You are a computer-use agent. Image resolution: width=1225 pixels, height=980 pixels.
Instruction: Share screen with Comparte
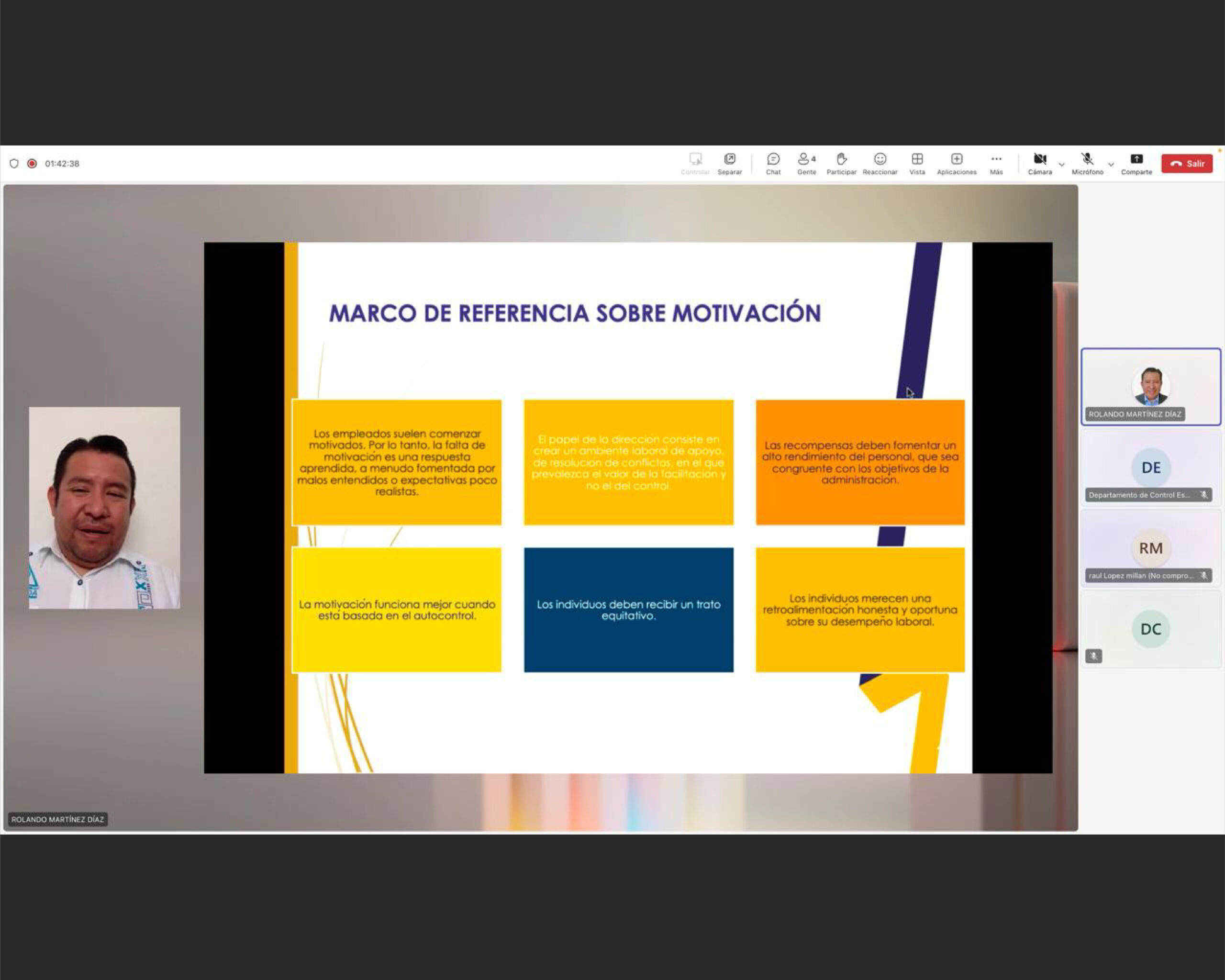[x=1136, y=164]
